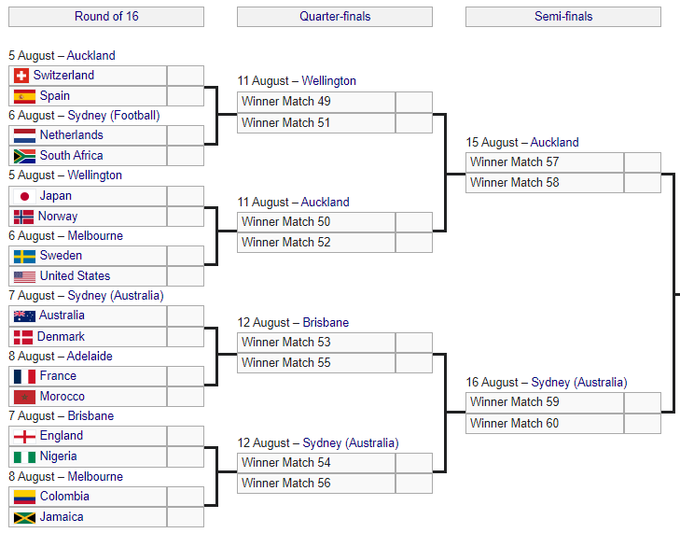Click the Jamaica flag icon
The height and width of the screenshot is (533, 680).
(24, 517)
